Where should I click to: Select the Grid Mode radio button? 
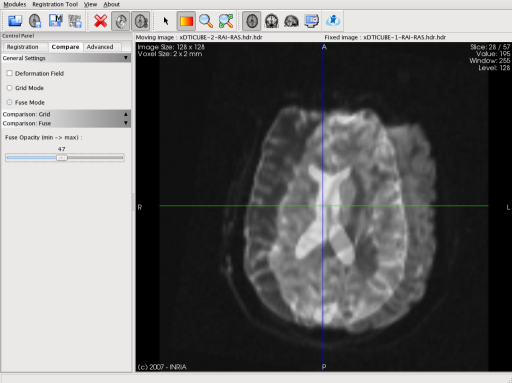pos(9,88)
